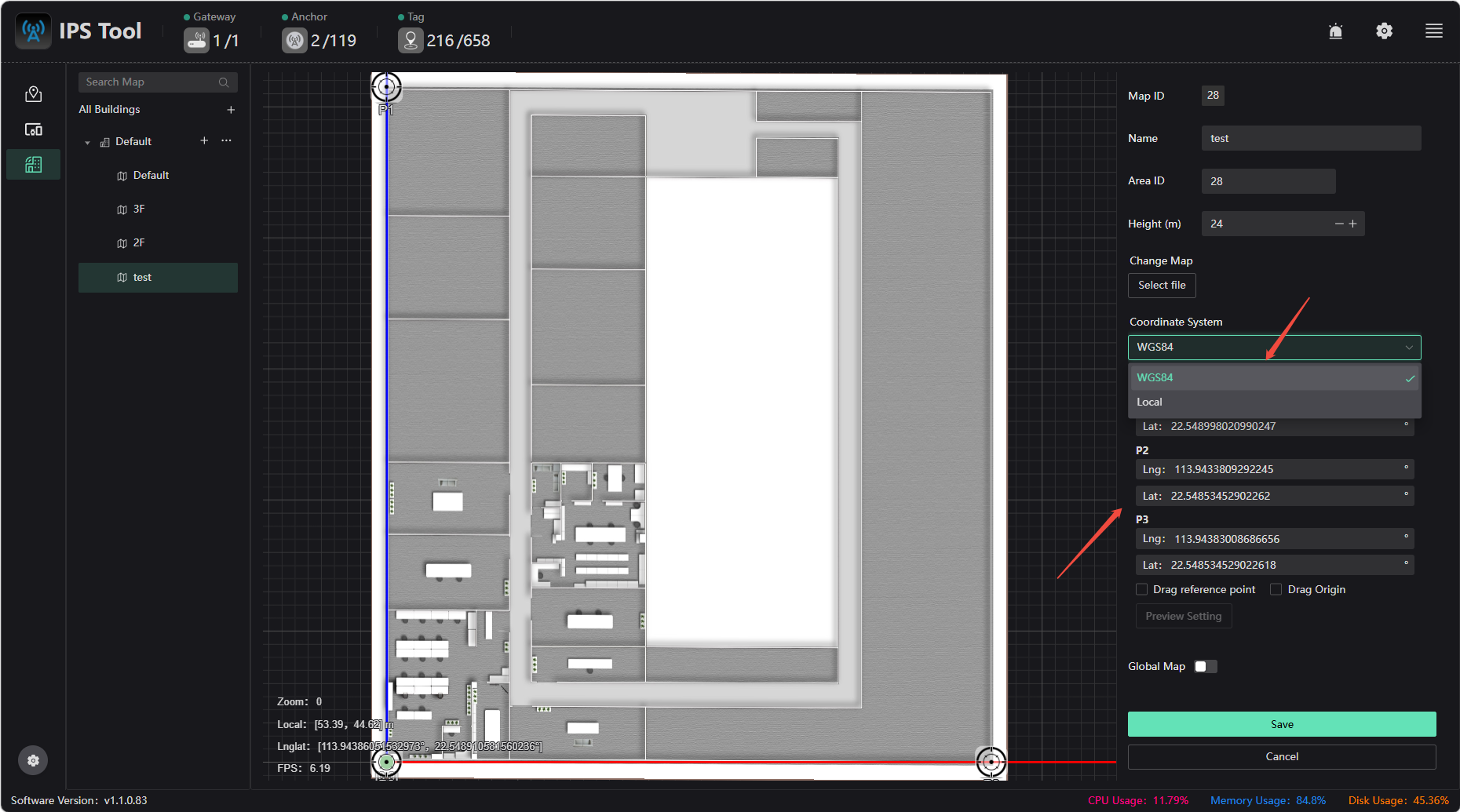Cancel the map editing
The image size is (1460, 812).
click(1282, 756)
